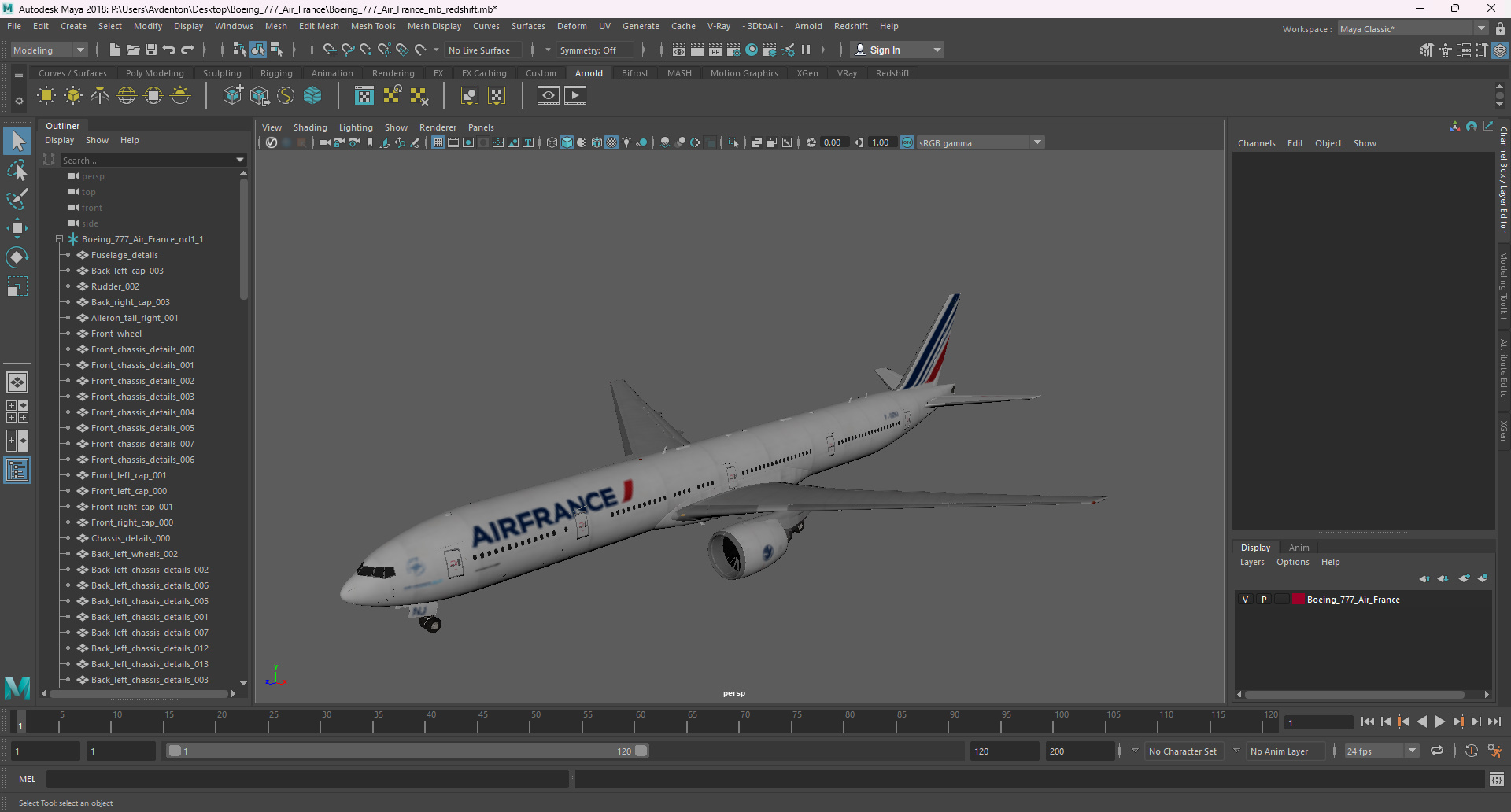
Task: Open the Sign In dropdown arrow
Action: pyautogui.click(x=937, y=50)
